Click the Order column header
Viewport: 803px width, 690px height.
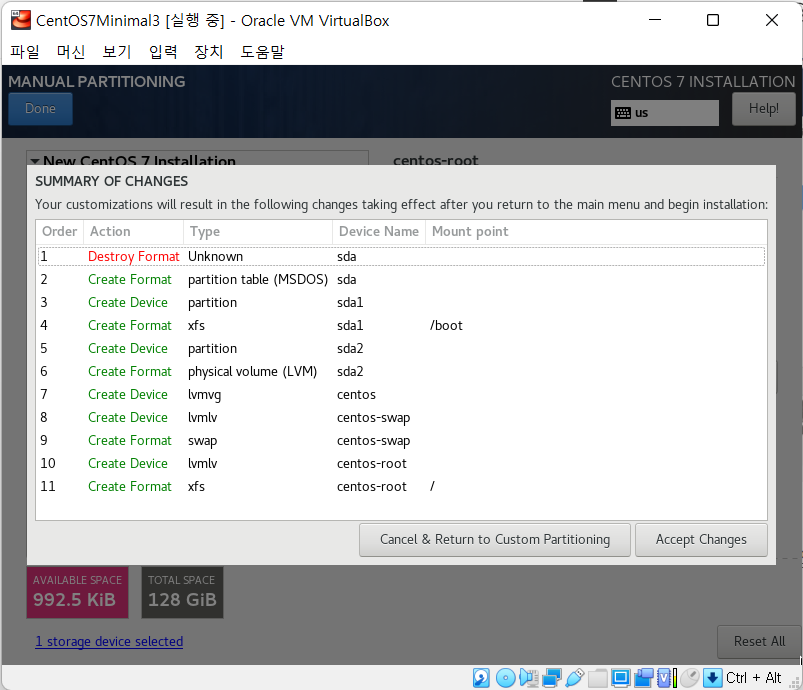59,232
